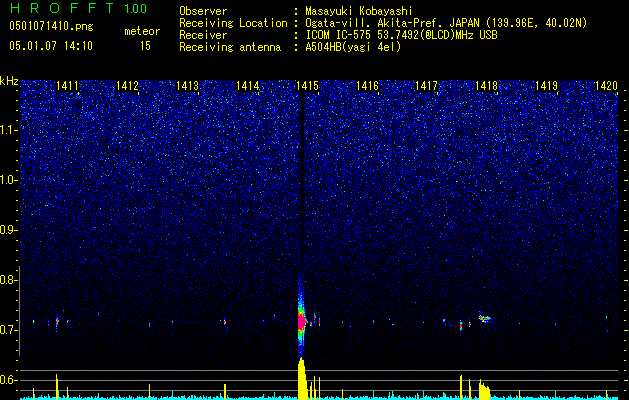Click the Receiving Location label
This screenshot has width=629, height=400.
[233, 23]
